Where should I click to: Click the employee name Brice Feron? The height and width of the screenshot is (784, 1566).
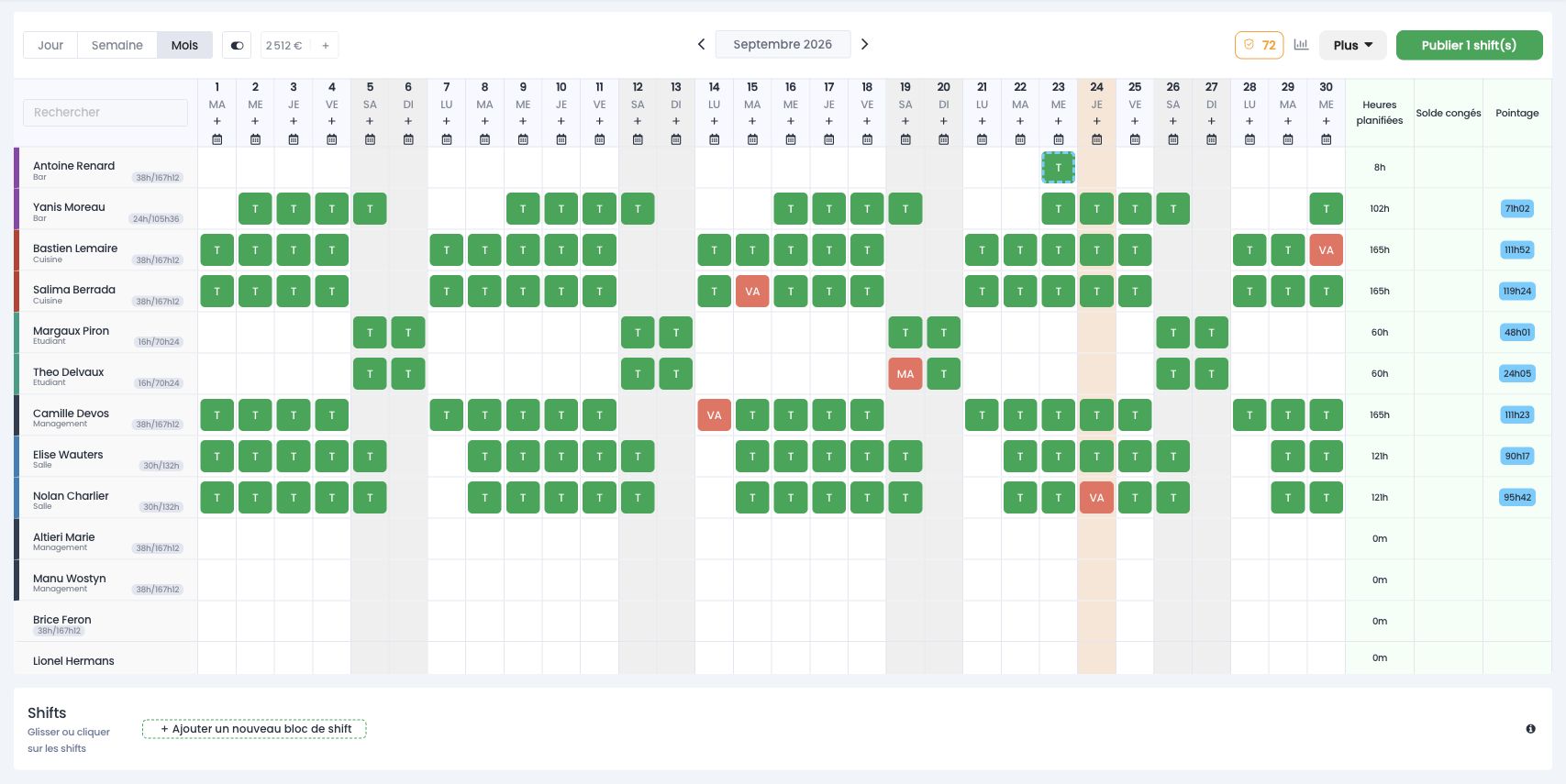pyautogui.click(x=61, y=620)
